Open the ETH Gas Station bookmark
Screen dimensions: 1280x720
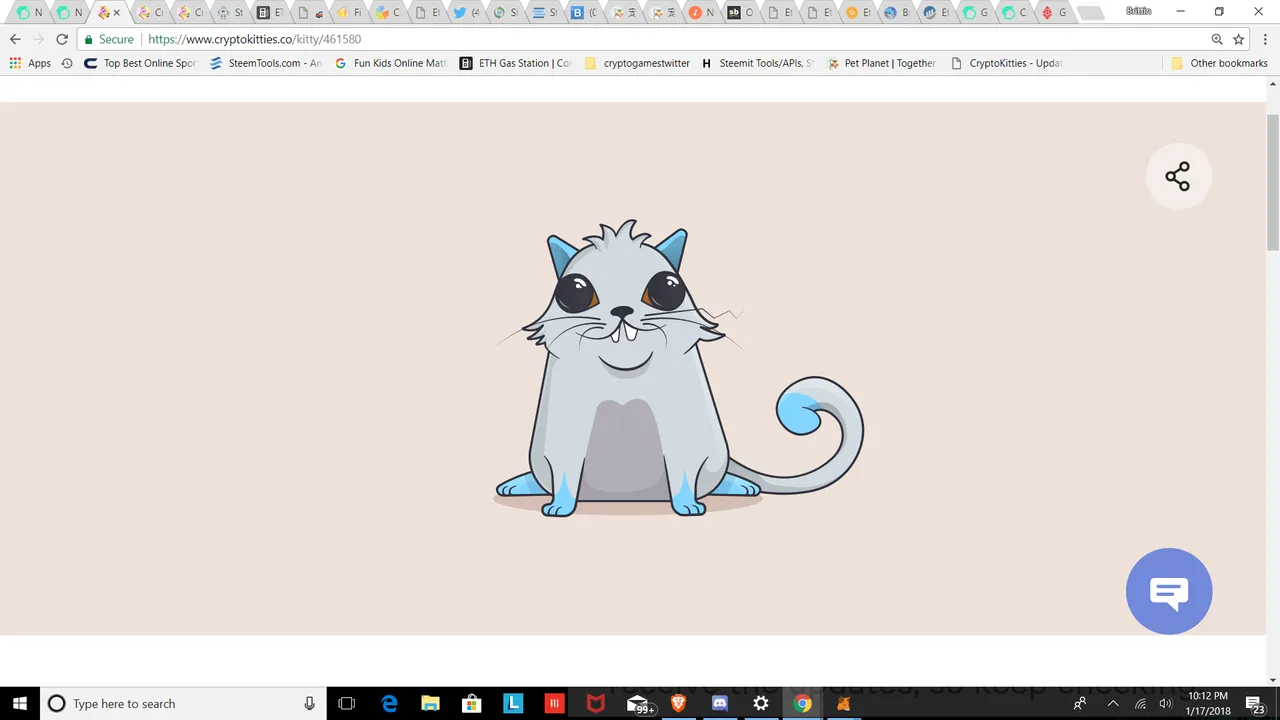coord(516,63)
